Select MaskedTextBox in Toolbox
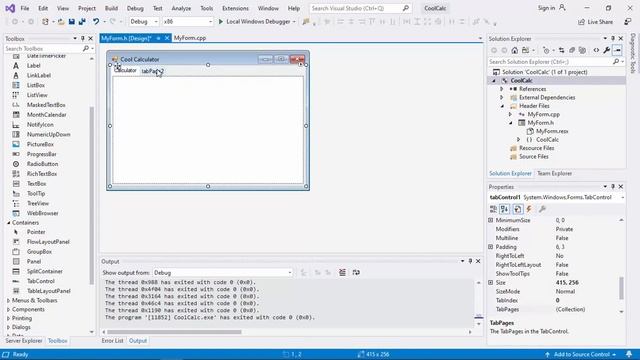640x360 pixels. pyautogui.click(x=46, y=105)
